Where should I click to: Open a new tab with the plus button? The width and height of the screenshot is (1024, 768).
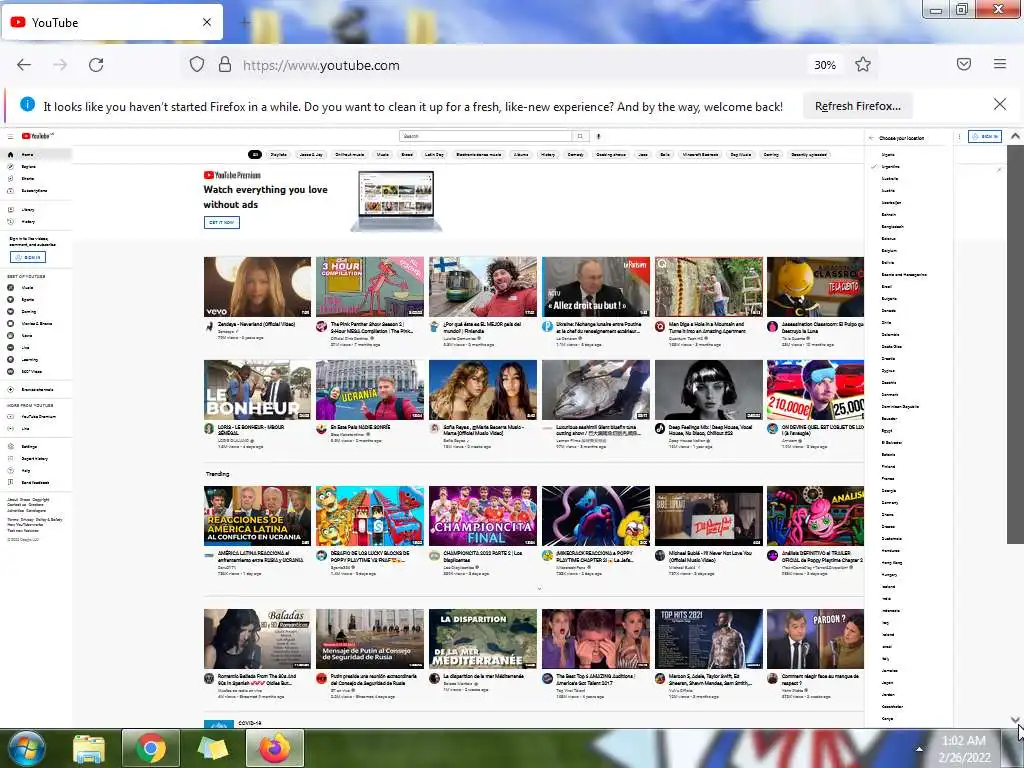tap(245, 22)
